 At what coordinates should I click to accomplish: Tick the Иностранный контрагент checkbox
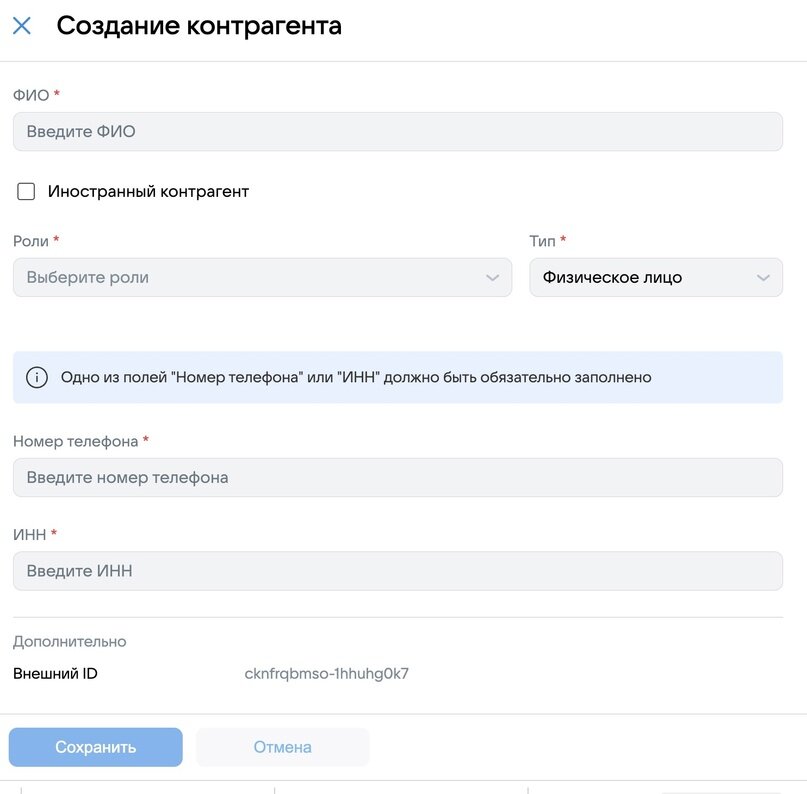tap(26, 192)
